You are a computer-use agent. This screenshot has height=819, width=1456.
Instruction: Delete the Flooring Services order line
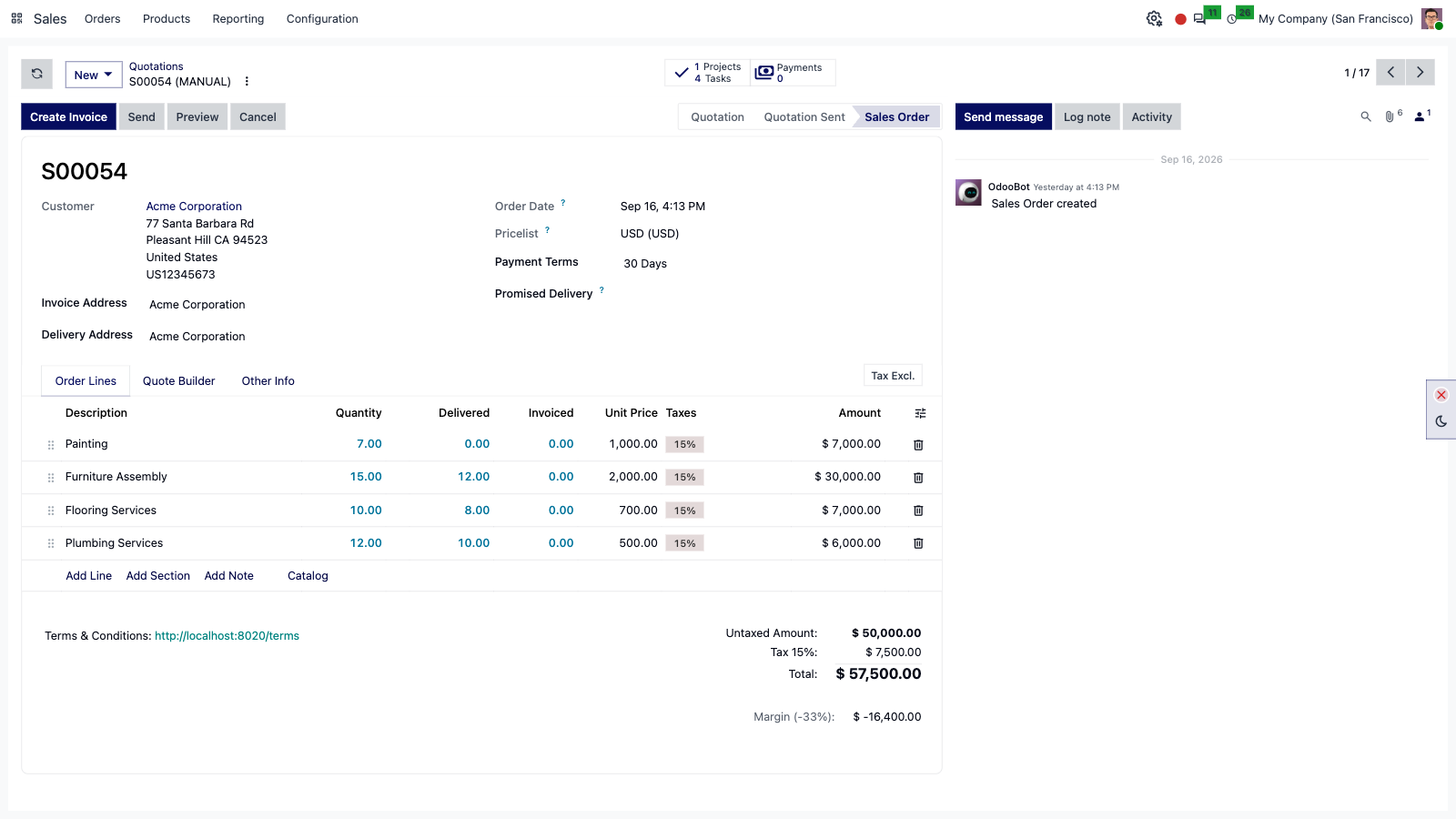pos(918,511)
